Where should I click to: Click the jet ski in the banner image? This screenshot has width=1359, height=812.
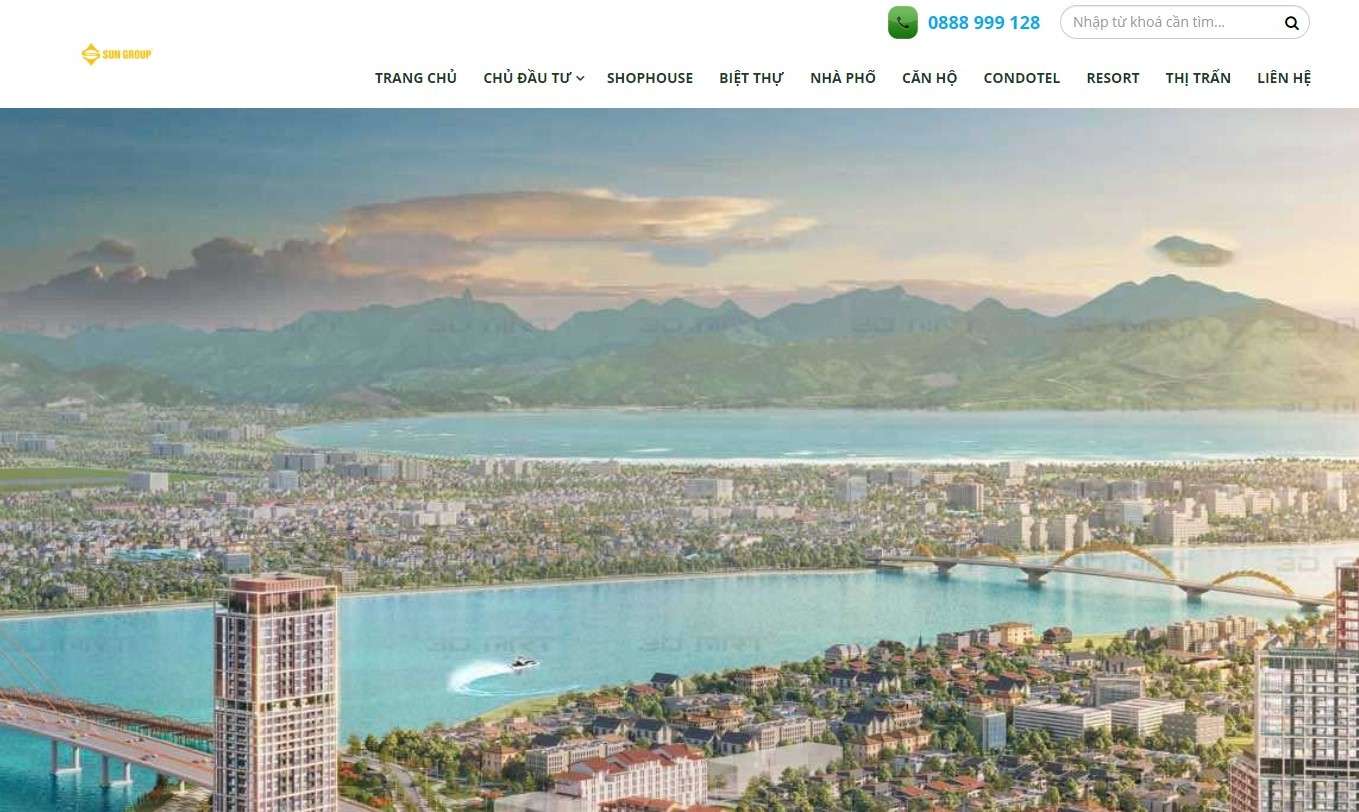[x=522, y=663]
